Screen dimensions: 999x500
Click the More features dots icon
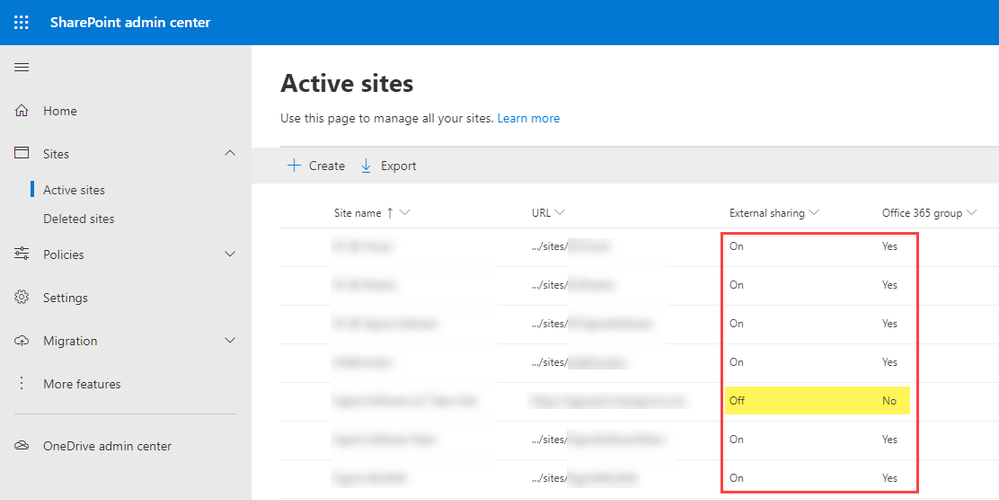22,383
